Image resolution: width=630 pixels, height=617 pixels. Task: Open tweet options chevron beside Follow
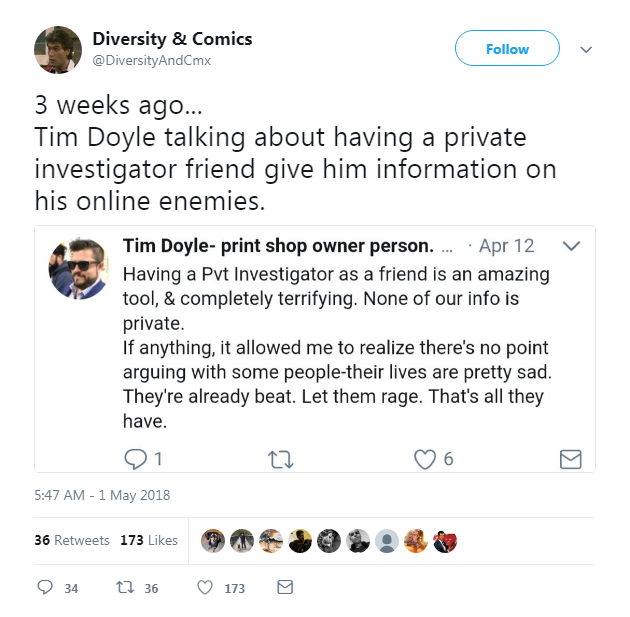click(x=586, y=50)
